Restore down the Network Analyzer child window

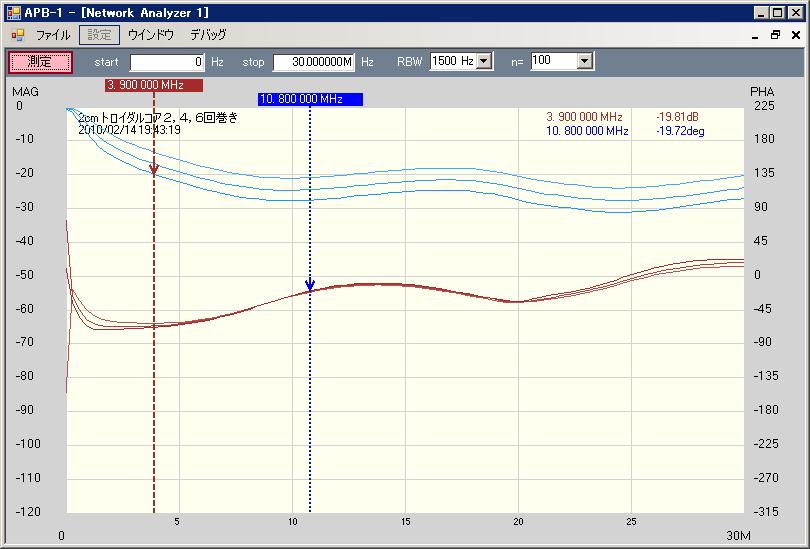tap(775, 35)
